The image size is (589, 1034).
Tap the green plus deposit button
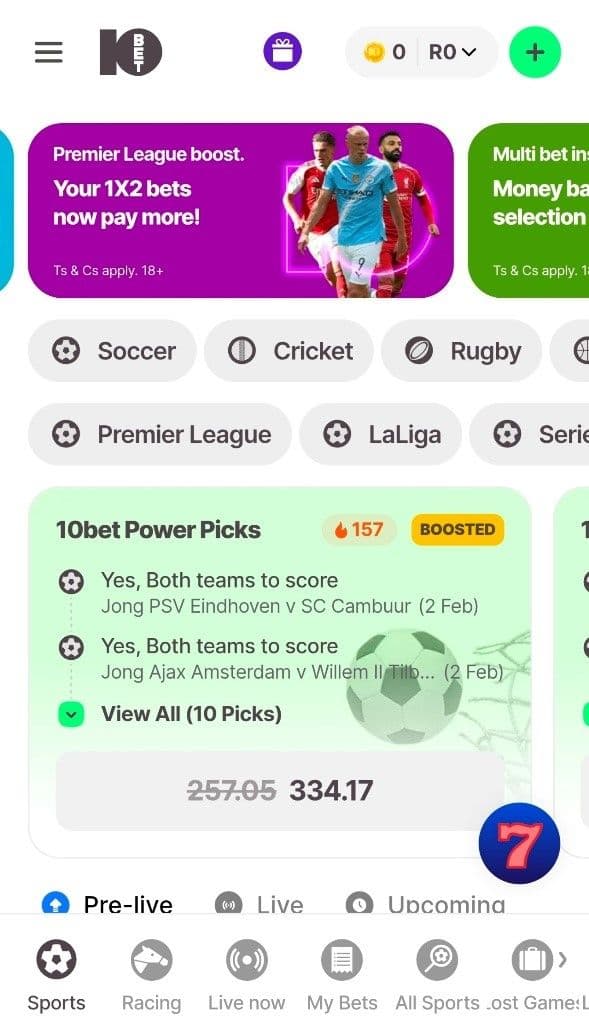535,52
